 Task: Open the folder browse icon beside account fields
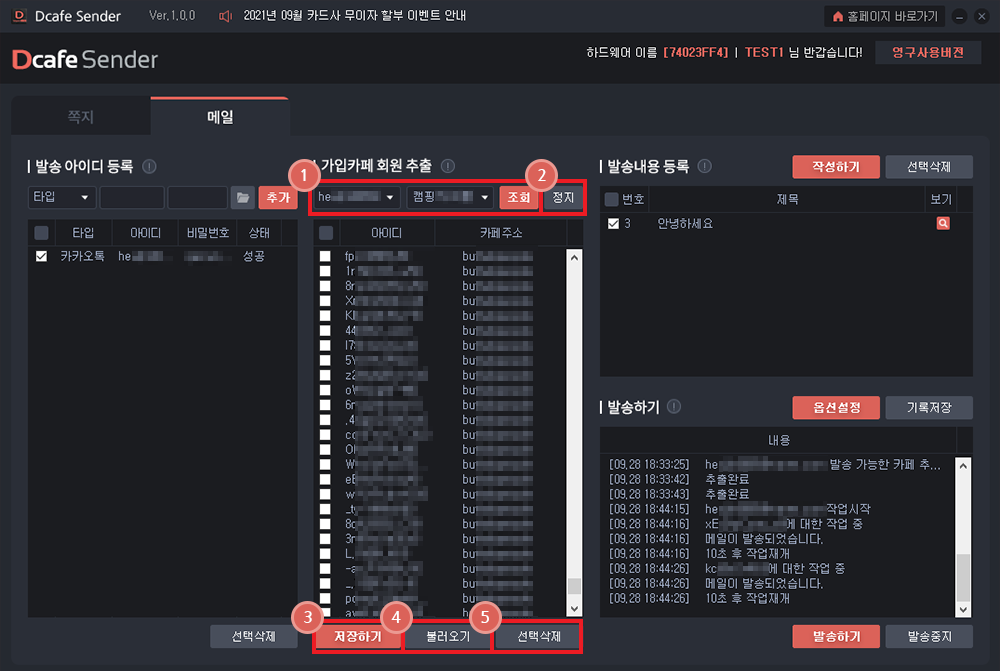point(243,198)
